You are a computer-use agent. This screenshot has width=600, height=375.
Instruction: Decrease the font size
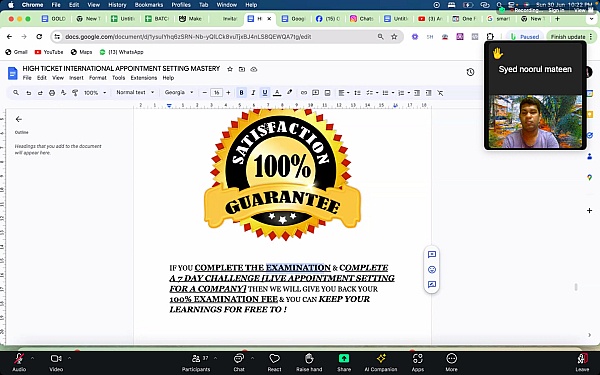pos(205,93)
